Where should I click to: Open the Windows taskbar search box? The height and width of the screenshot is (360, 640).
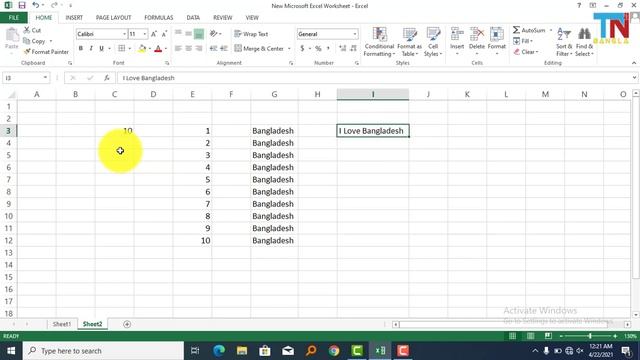(x=103, y=351)
